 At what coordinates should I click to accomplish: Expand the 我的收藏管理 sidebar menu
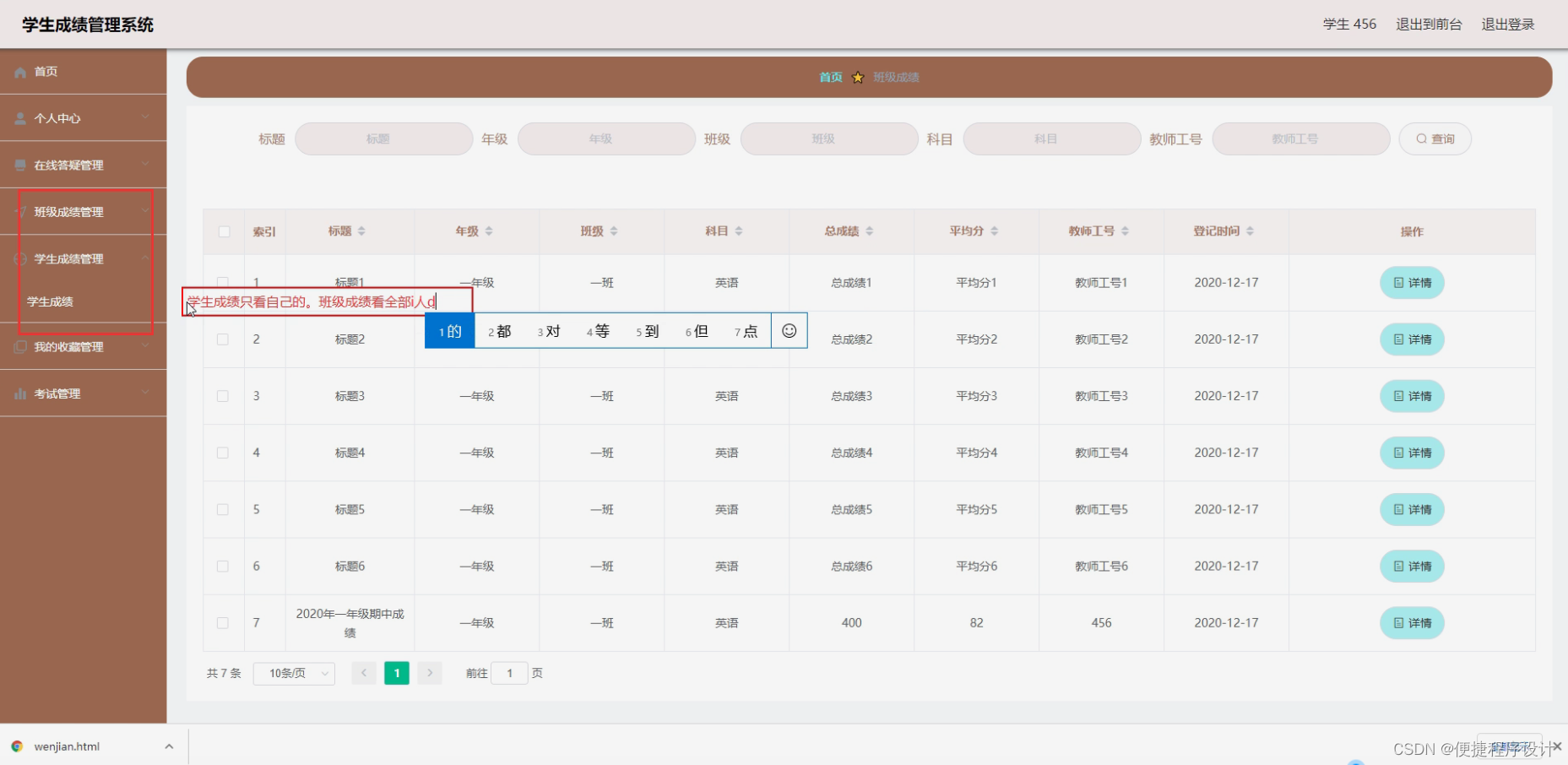[x=145, y=346]
